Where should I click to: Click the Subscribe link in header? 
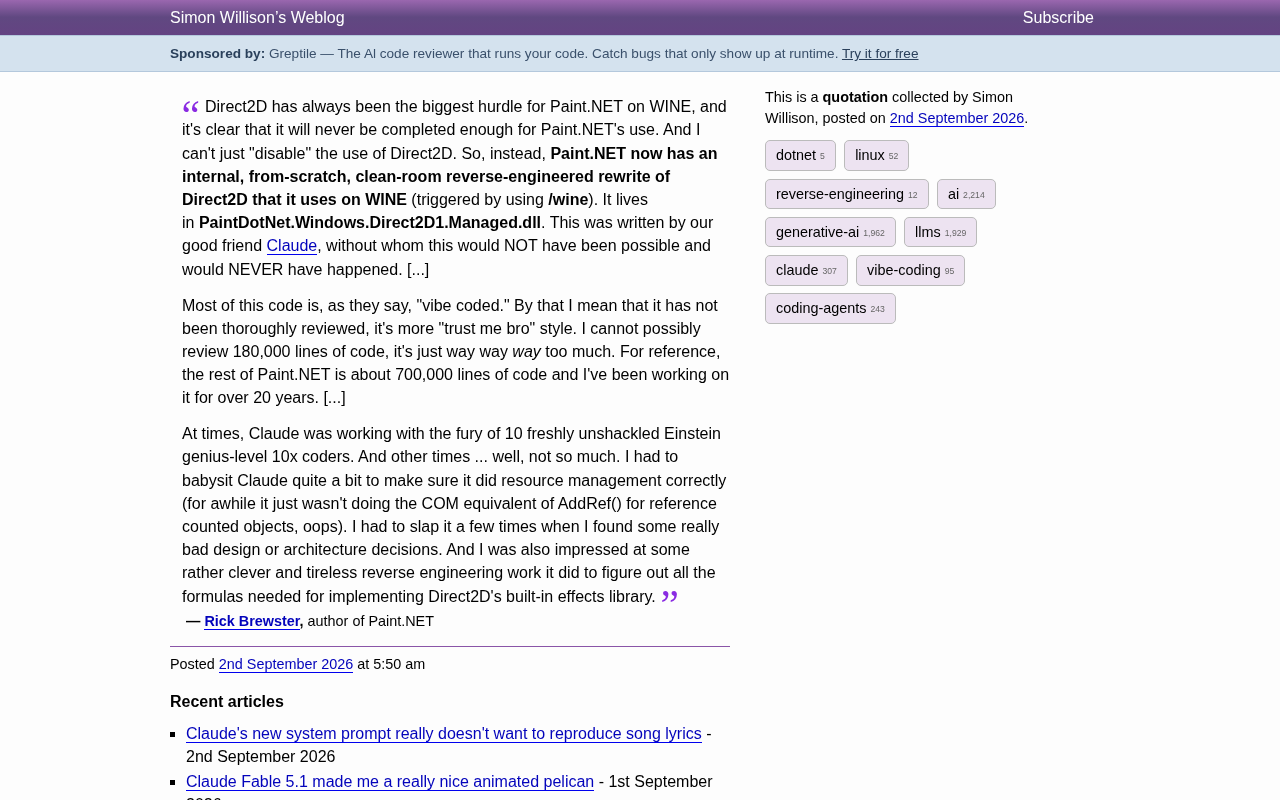[x=1058, y=17]
